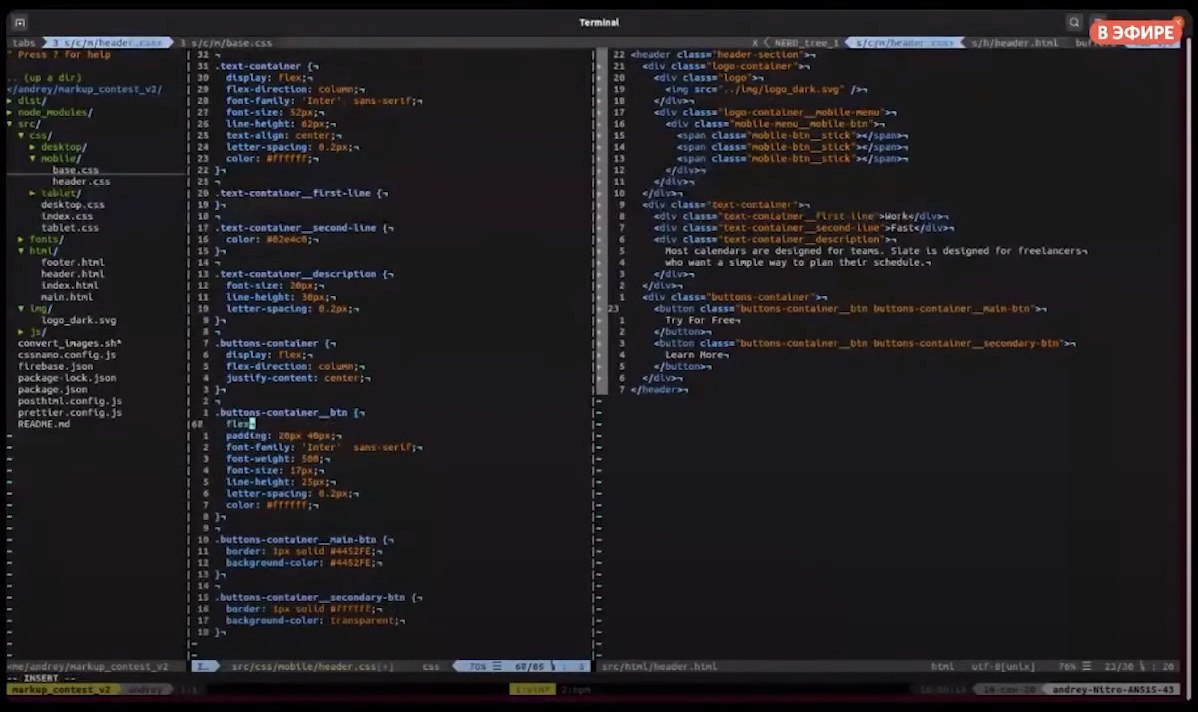Open base.css in the tree

coord(75,170)
